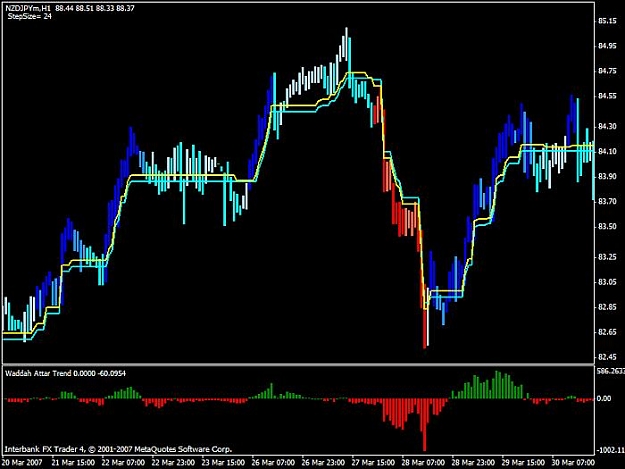Click the 84.10 price axis label
Screen dimensions: 625x469
pyautogui.click(x=607, y=151)
